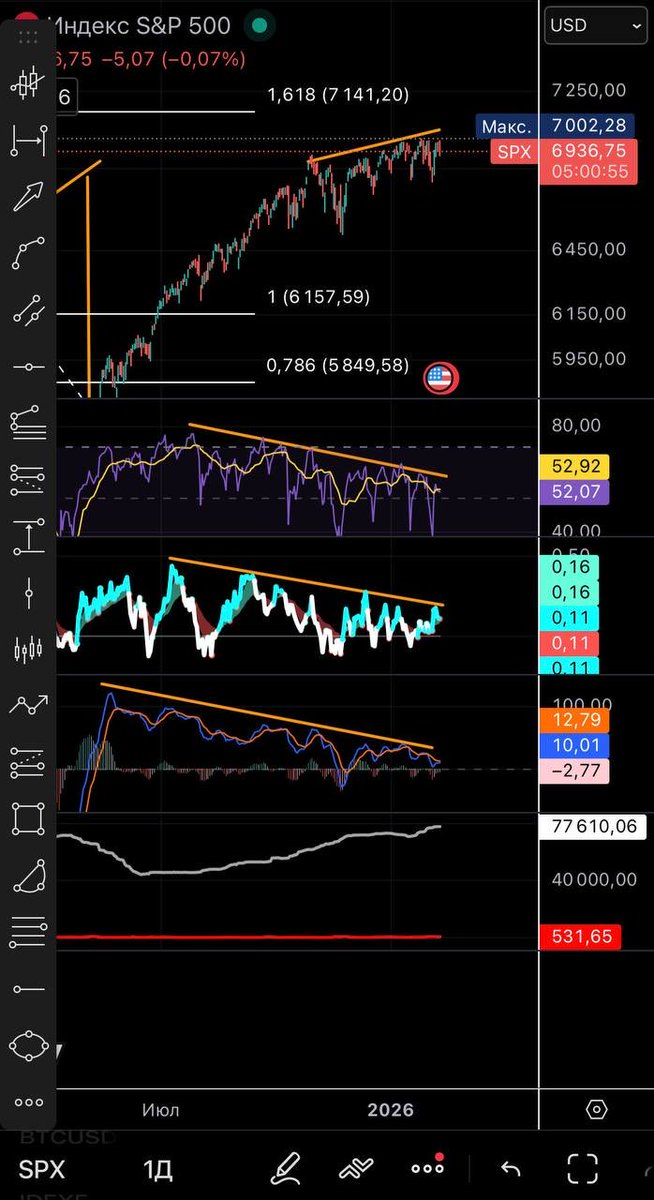Select the curved path drawing tool
Image resolution: width=654 pixels, height=1200 pixels.
point(28,253)
